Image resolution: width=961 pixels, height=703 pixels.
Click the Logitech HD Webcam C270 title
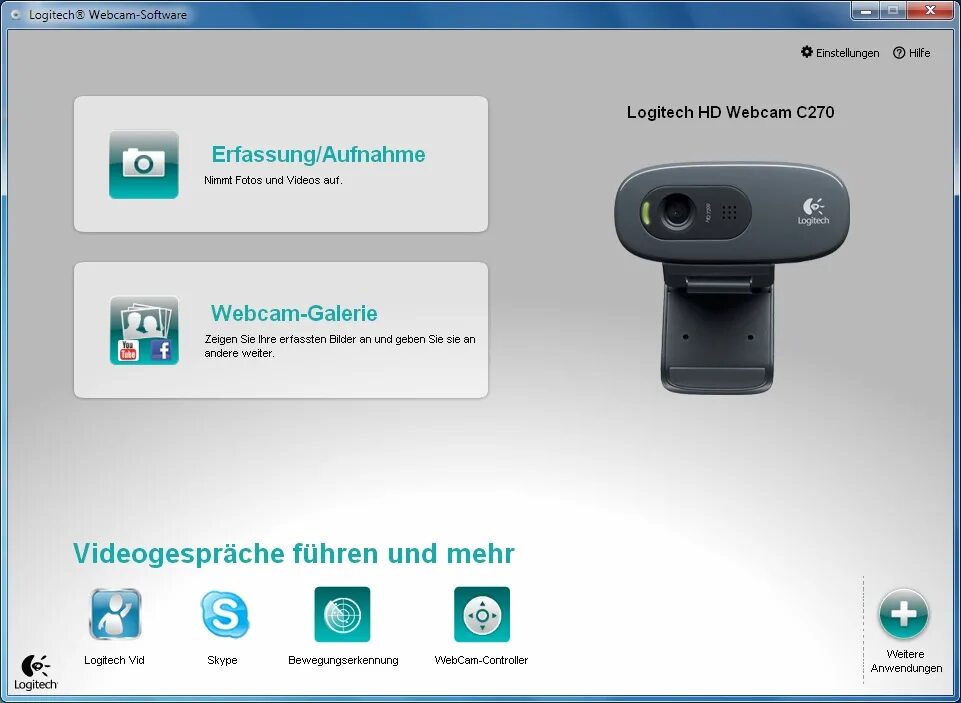(x=731, y=112)
